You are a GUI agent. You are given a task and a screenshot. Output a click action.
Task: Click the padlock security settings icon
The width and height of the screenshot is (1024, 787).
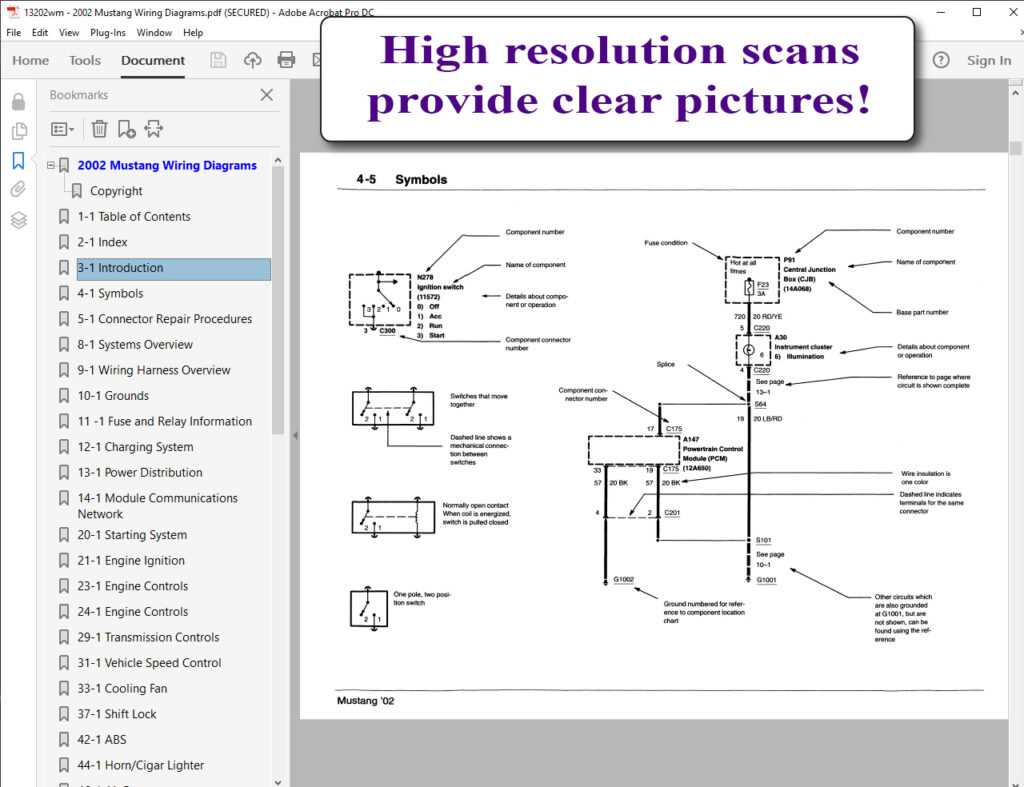point(18,101)
